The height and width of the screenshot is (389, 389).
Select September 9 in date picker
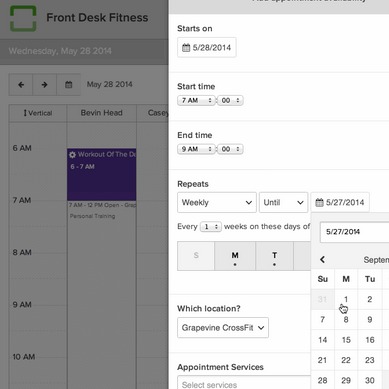[370, 320]
